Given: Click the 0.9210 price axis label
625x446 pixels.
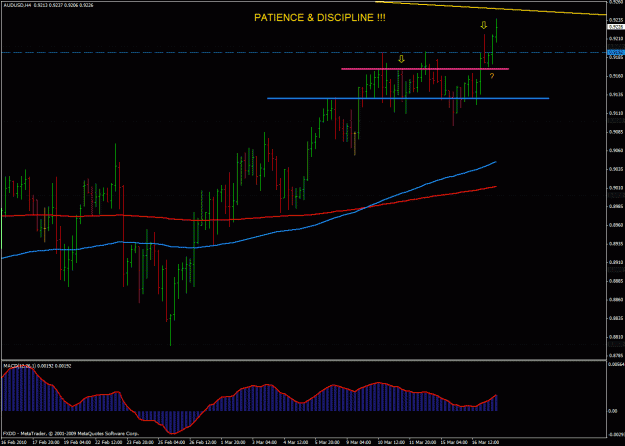Looking at the screenshot, I should [616, 38].
